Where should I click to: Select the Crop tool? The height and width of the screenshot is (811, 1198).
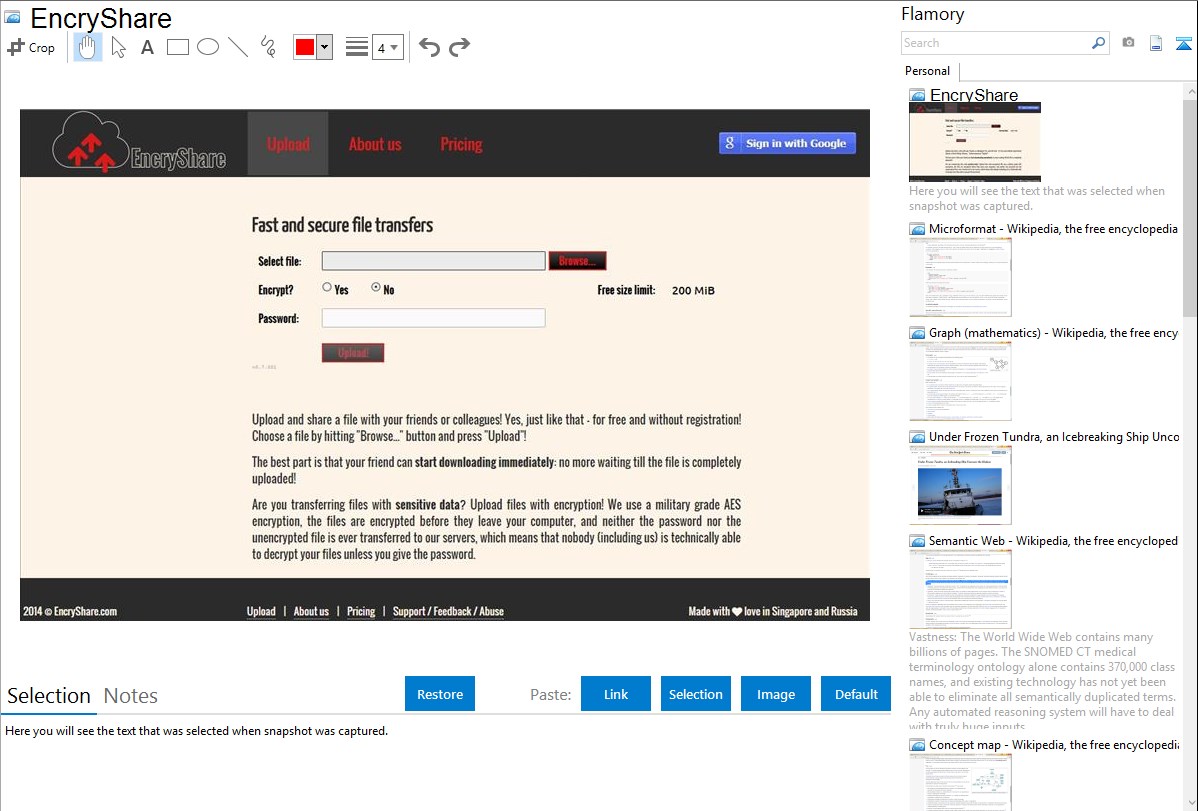[31, 47]
